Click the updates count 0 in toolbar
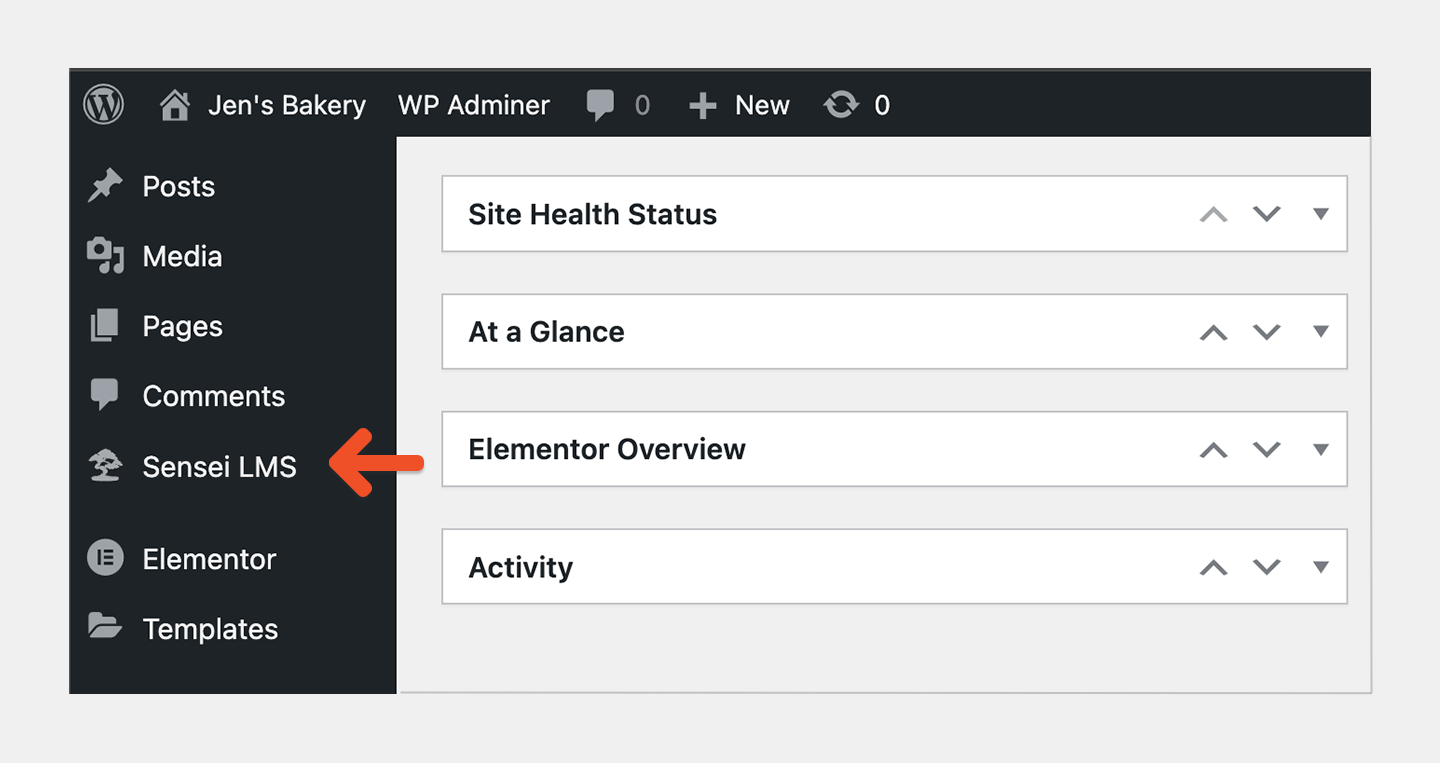 click(882, 106)
